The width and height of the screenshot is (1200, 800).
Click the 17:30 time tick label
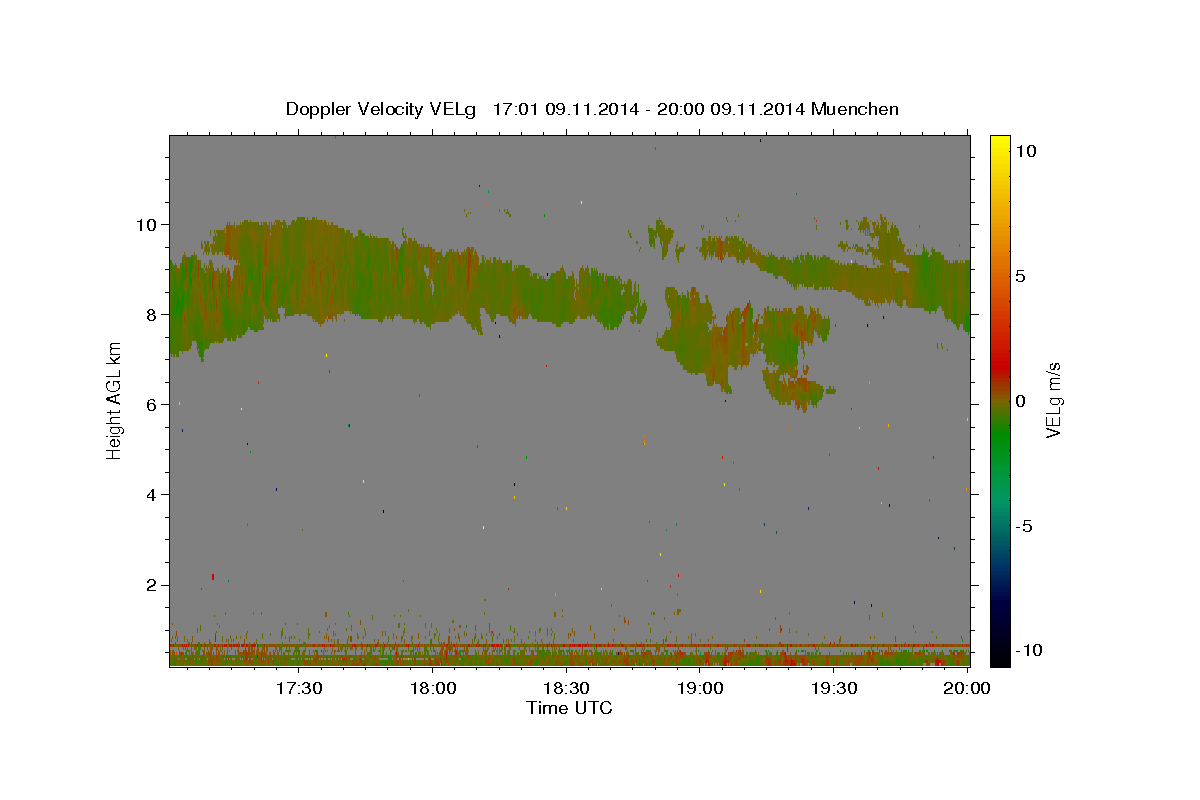[x=299, y=688]
